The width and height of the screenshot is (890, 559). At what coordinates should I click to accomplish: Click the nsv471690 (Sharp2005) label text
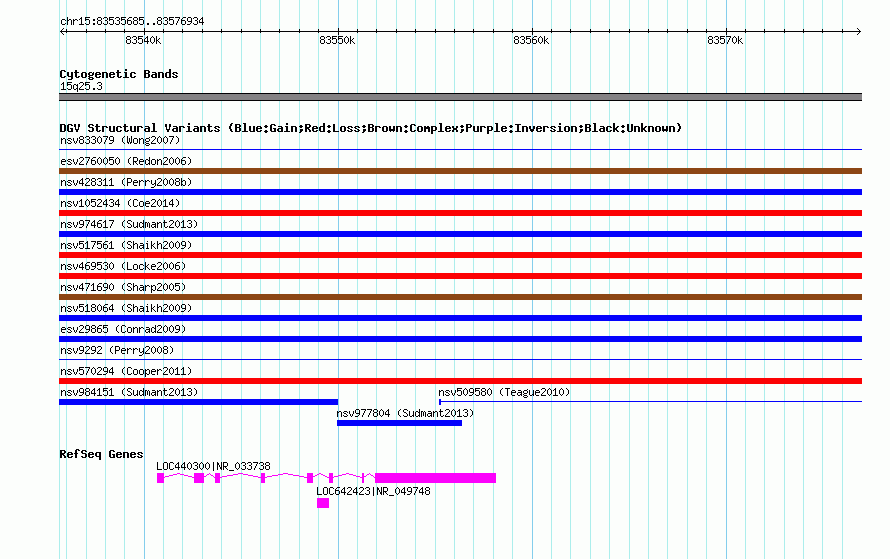click(x=123, y=287)
